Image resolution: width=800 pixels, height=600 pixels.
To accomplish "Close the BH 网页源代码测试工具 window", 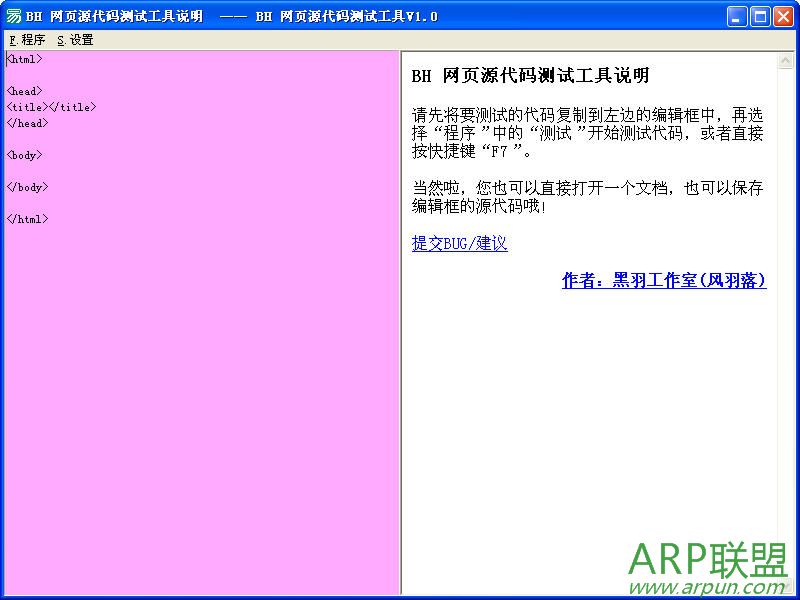I will (x=783, y=17).
